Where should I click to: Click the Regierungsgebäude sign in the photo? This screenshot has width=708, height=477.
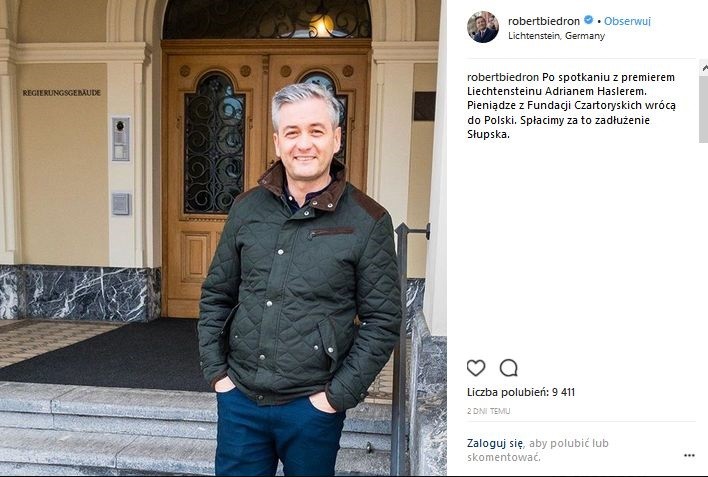61,93
